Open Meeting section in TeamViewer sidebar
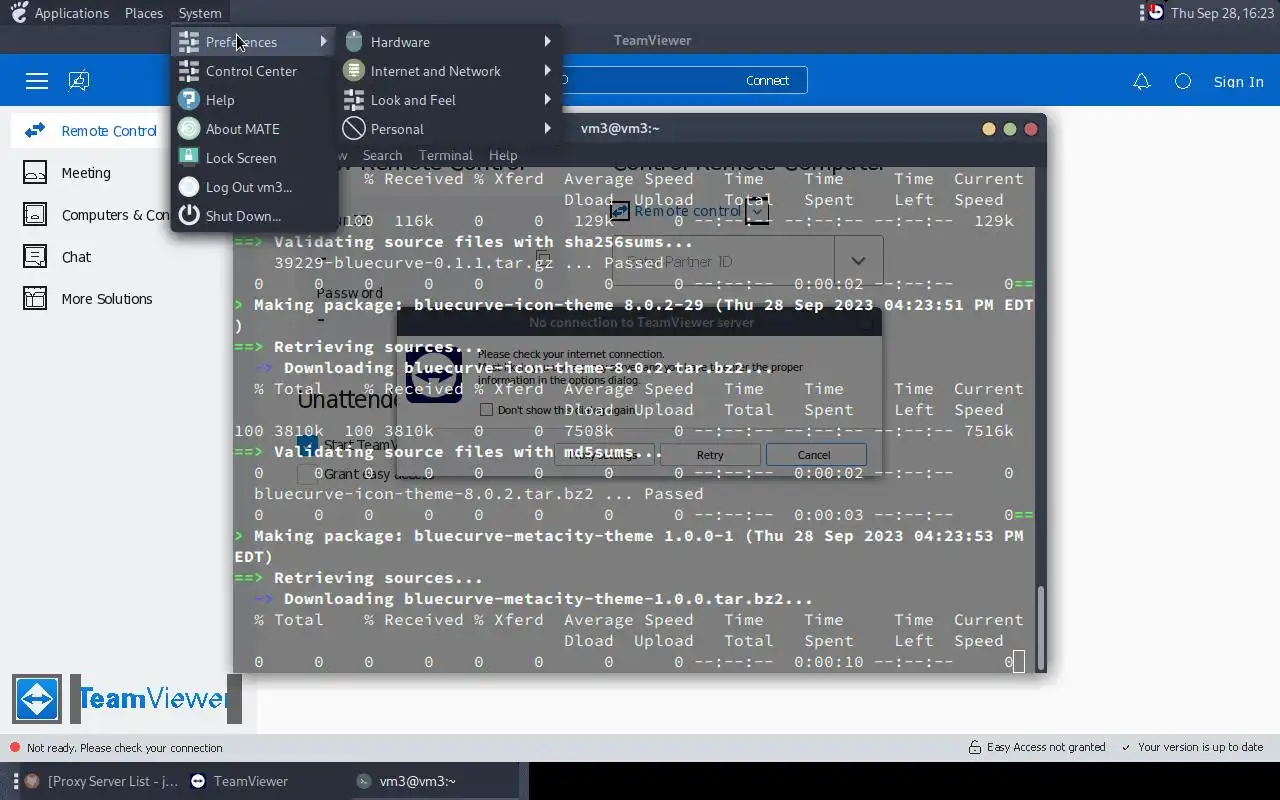This screenshot has height=800, width=1280. point(86,173)
